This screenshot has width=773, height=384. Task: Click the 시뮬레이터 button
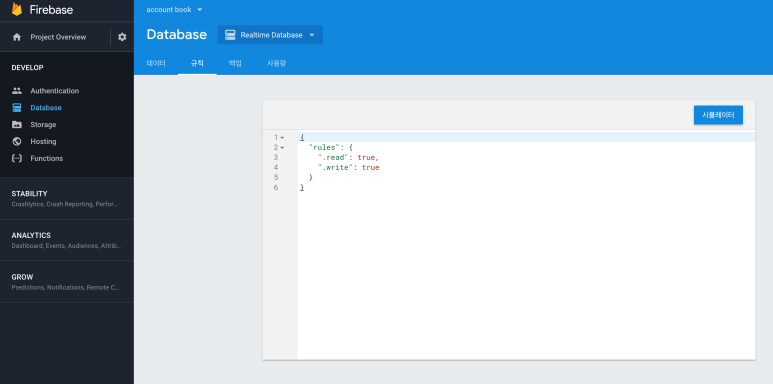[718, 115]
